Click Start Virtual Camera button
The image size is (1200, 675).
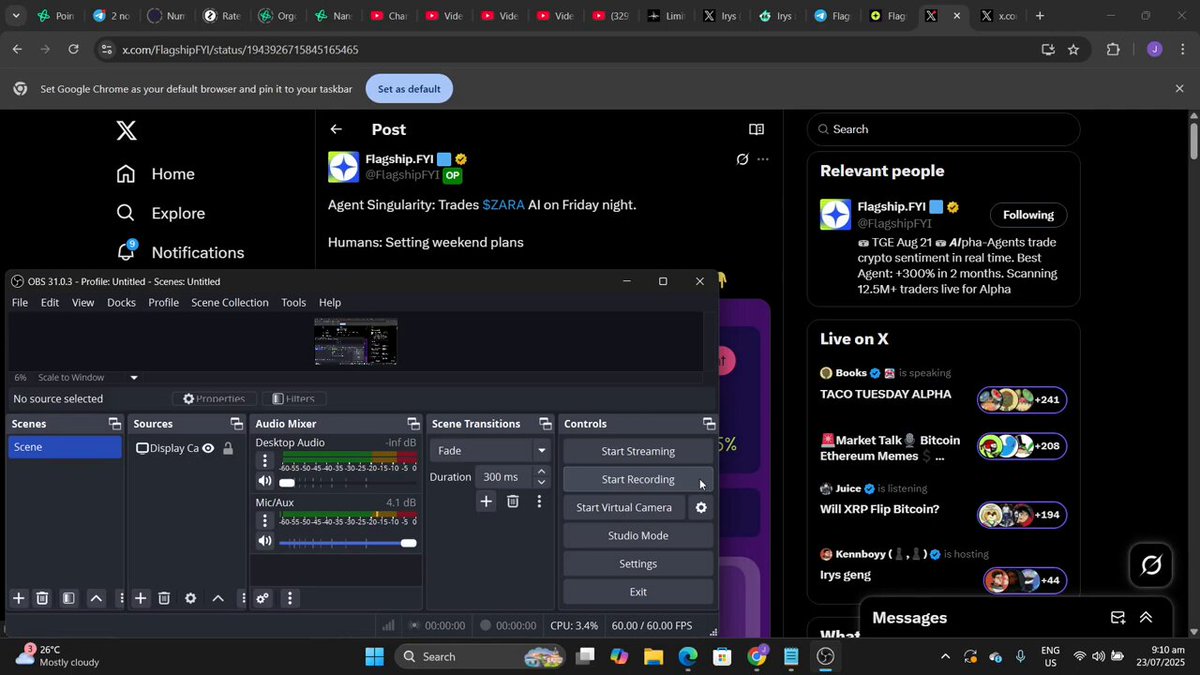pyautogui.click(x=624, y=507)
